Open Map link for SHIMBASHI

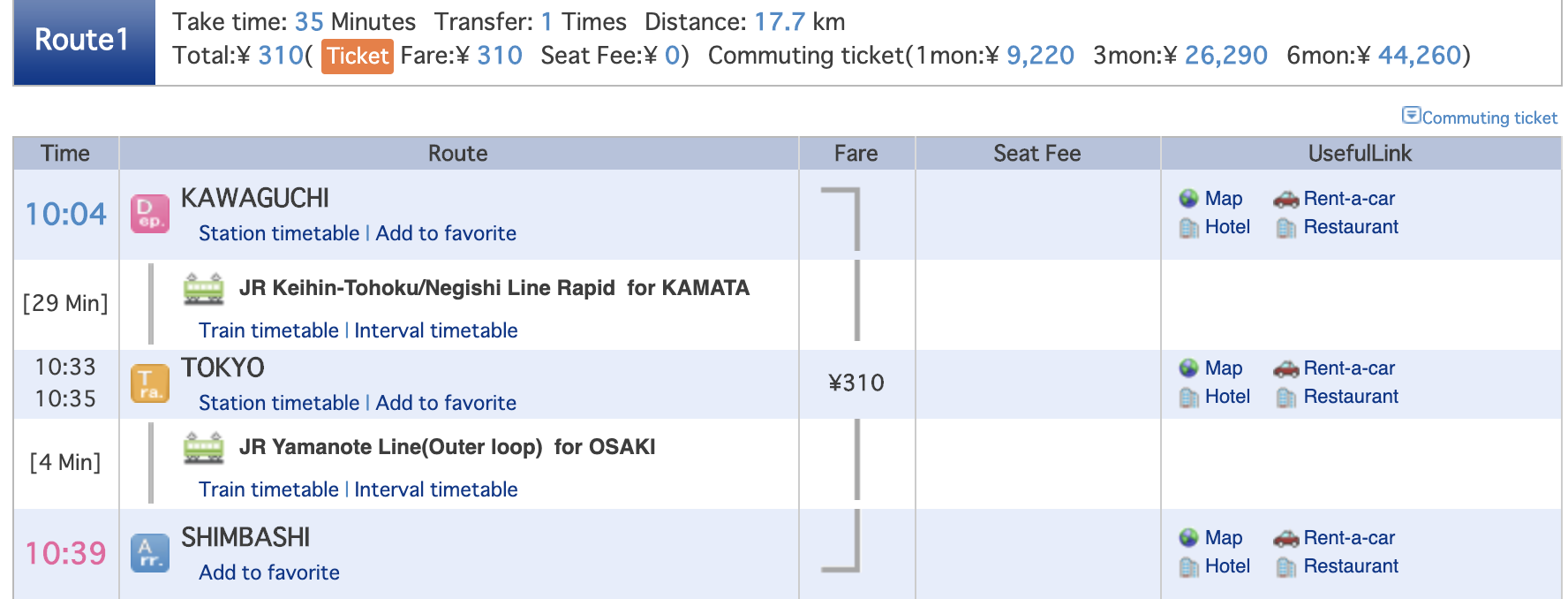[1224, 538]
